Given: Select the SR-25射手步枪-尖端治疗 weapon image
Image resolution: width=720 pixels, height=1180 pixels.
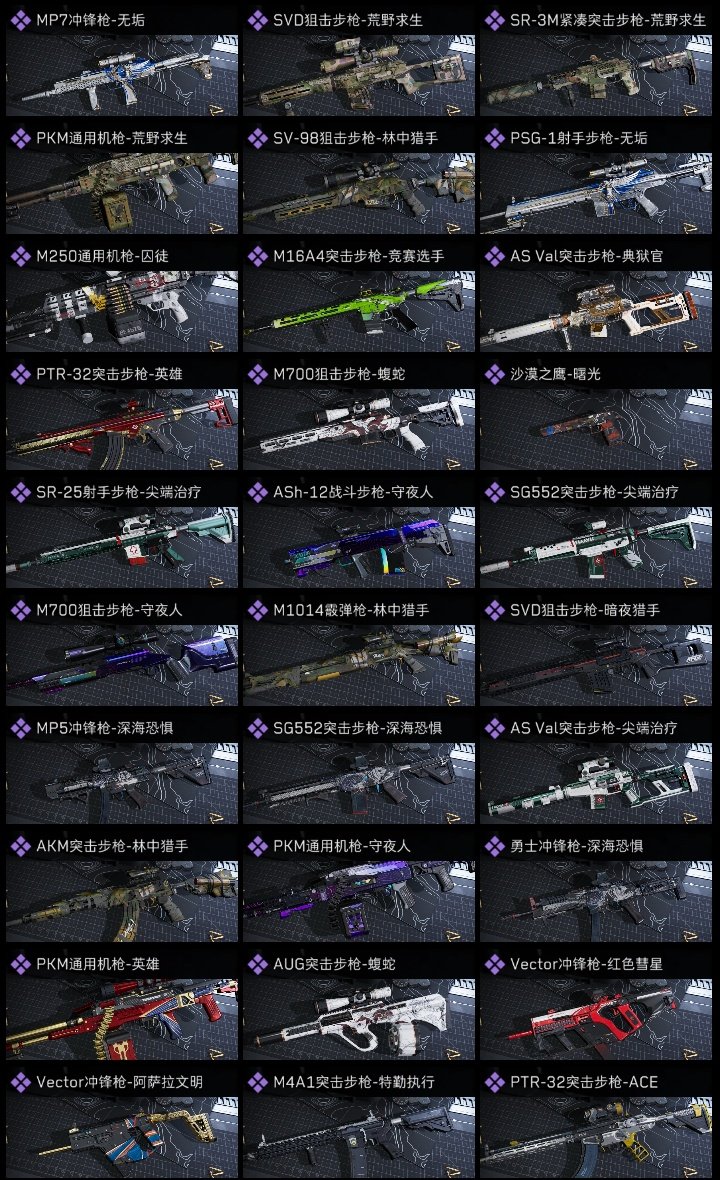Looking at the screenshot, I should point(122,548).
